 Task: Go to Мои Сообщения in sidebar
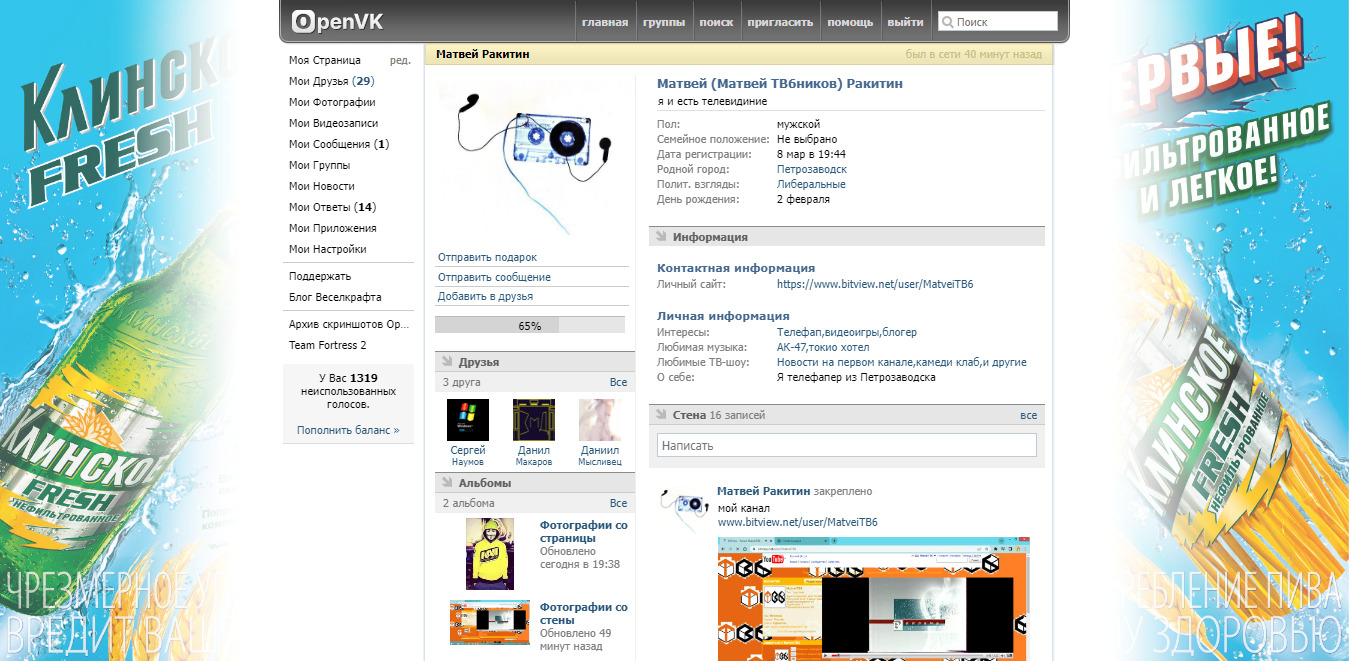(x=338, y=144)
